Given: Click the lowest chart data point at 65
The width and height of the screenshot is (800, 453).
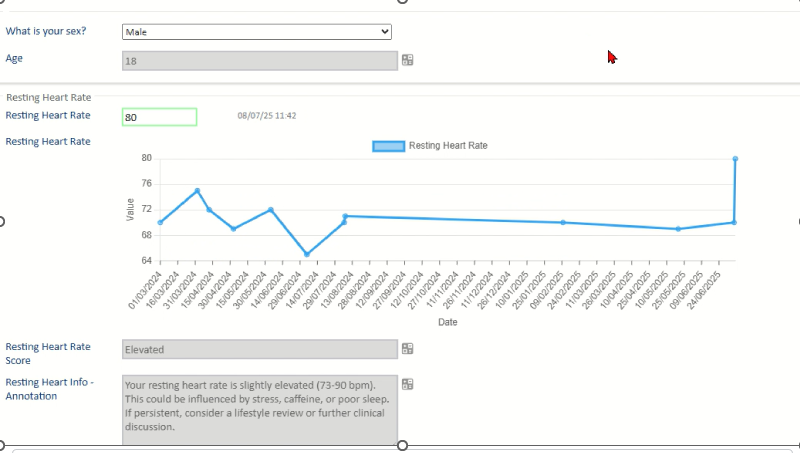Looking at the screenshot, I should 307,254.
